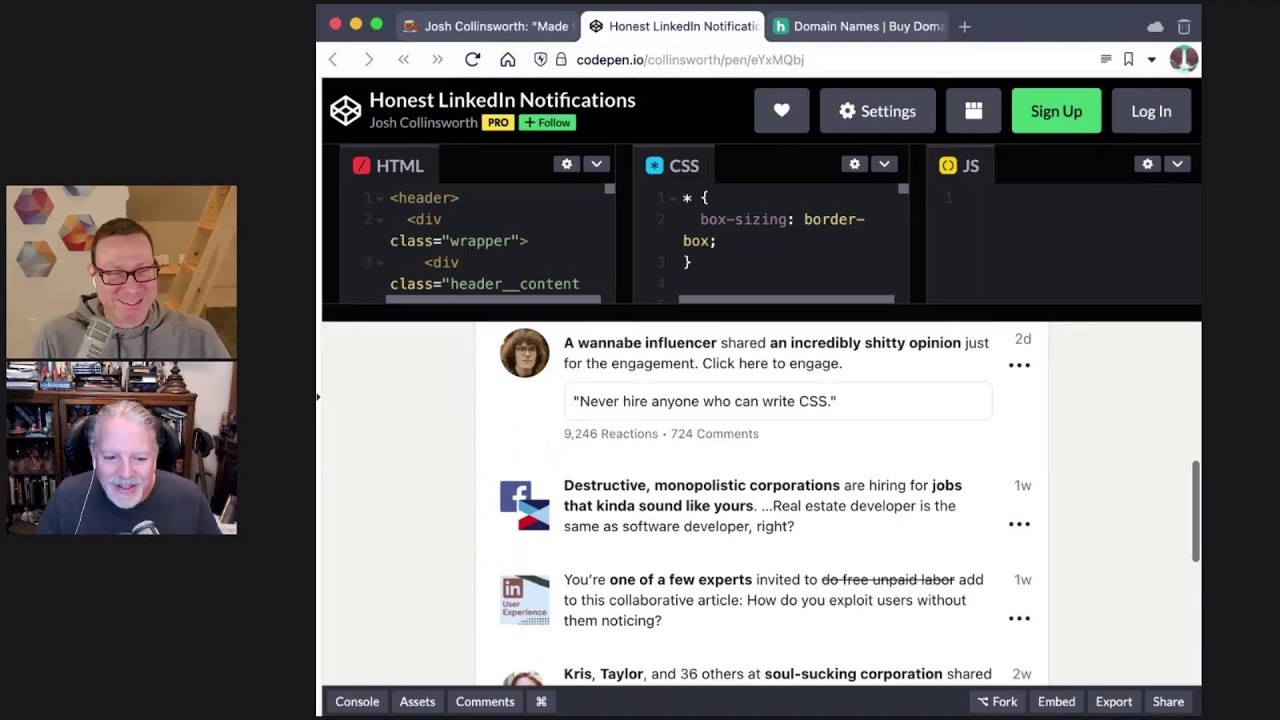This screenshot has width=1280, height=720.
Task: Open the editor layout grid icon
Action: point(973,110)
